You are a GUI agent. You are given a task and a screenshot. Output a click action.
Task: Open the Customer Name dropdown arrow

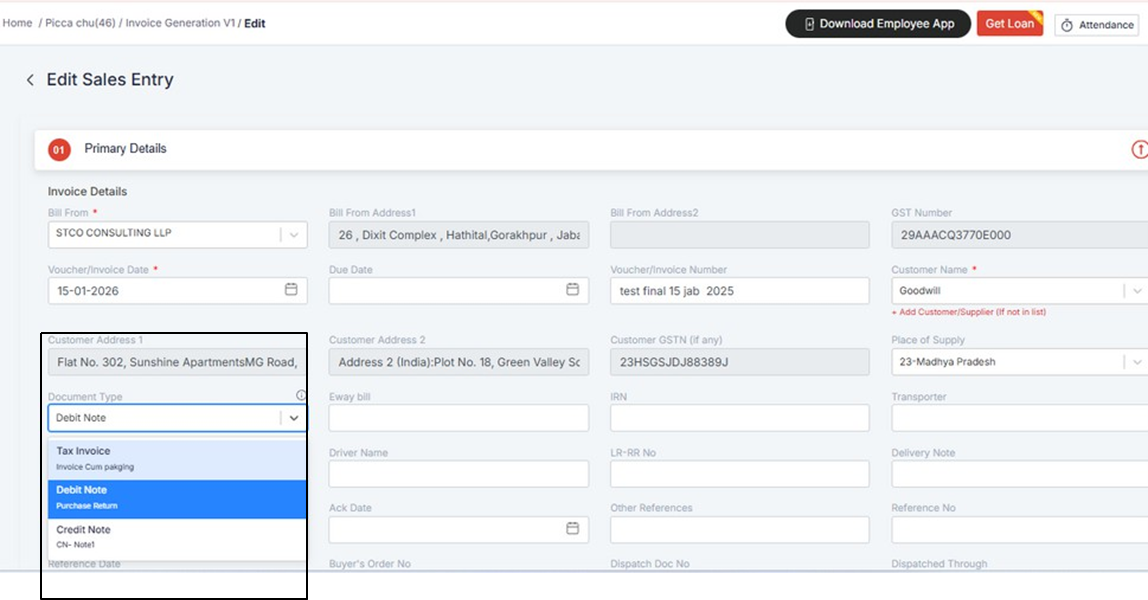(x=1136, y=291)
